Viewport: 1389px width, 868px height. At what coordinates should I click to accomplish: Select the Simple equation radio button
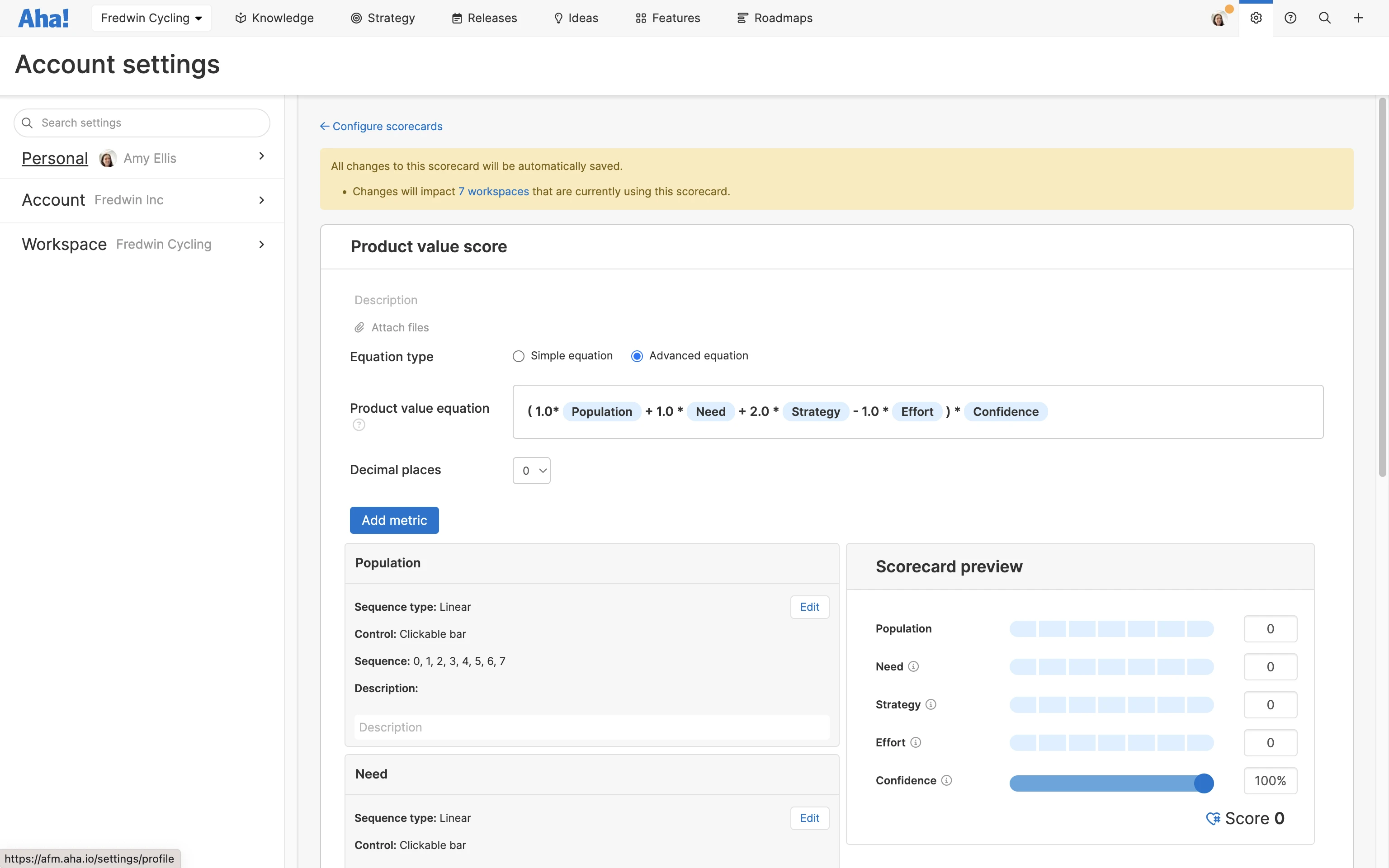point(518,356)
